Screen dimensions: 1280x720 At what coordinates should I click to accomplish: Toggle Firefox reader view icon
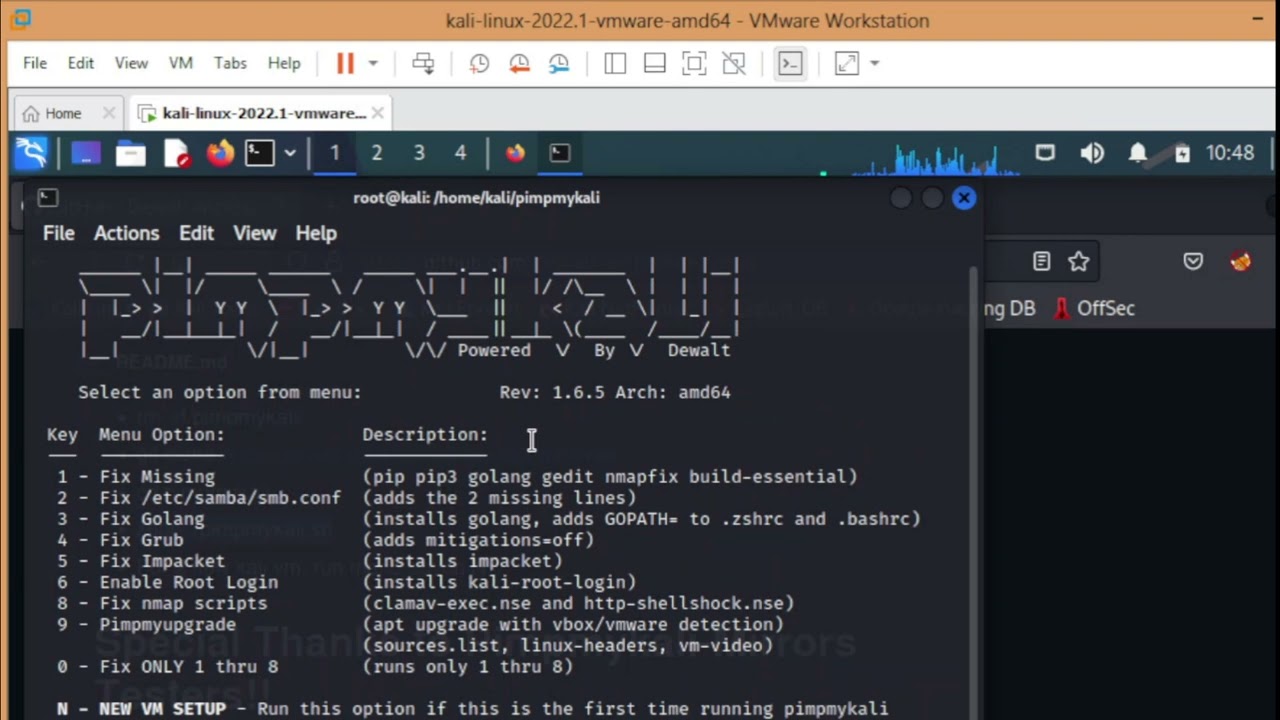click(x=1041, y=261)
